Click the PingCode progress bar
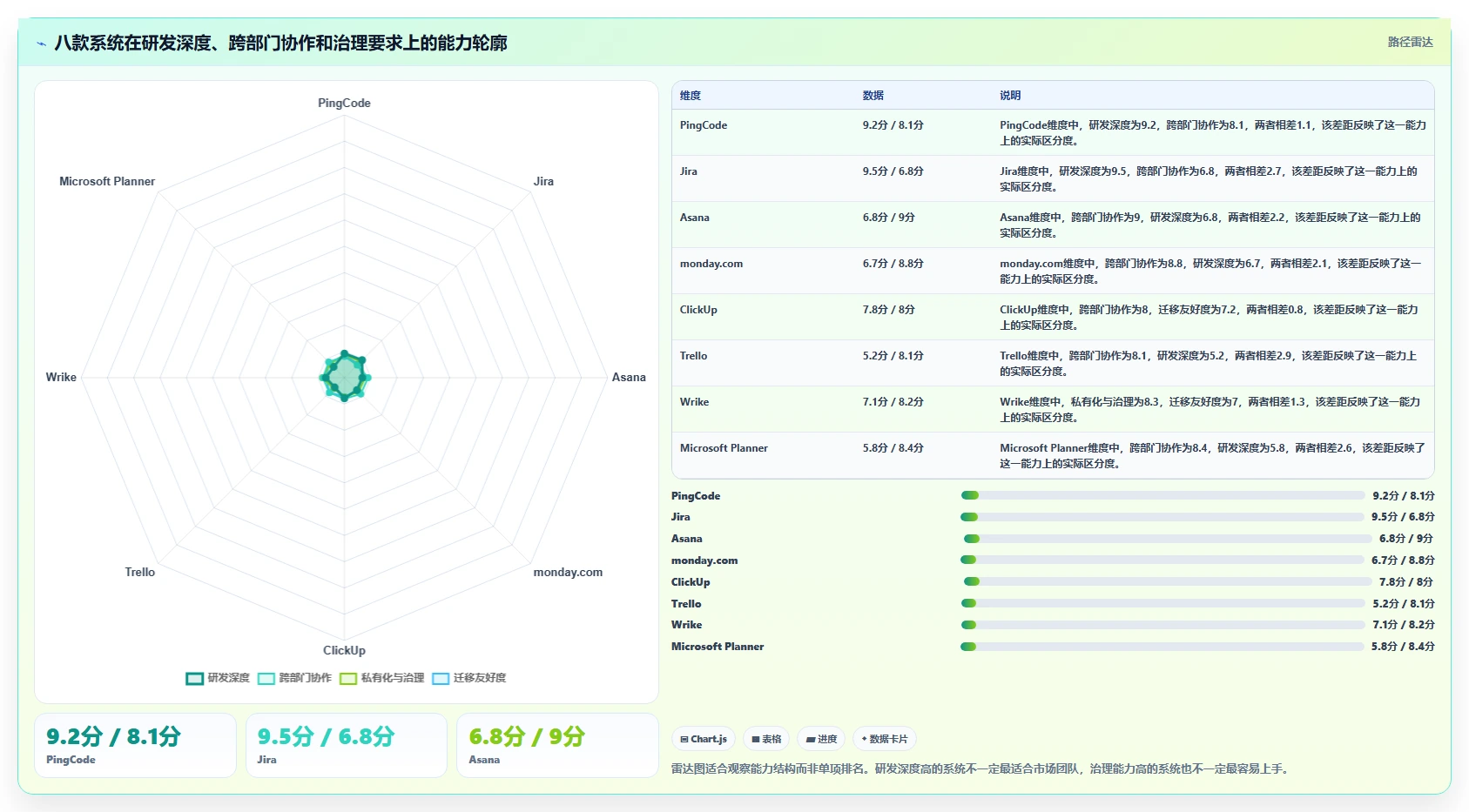 [x=1162, y=495]
